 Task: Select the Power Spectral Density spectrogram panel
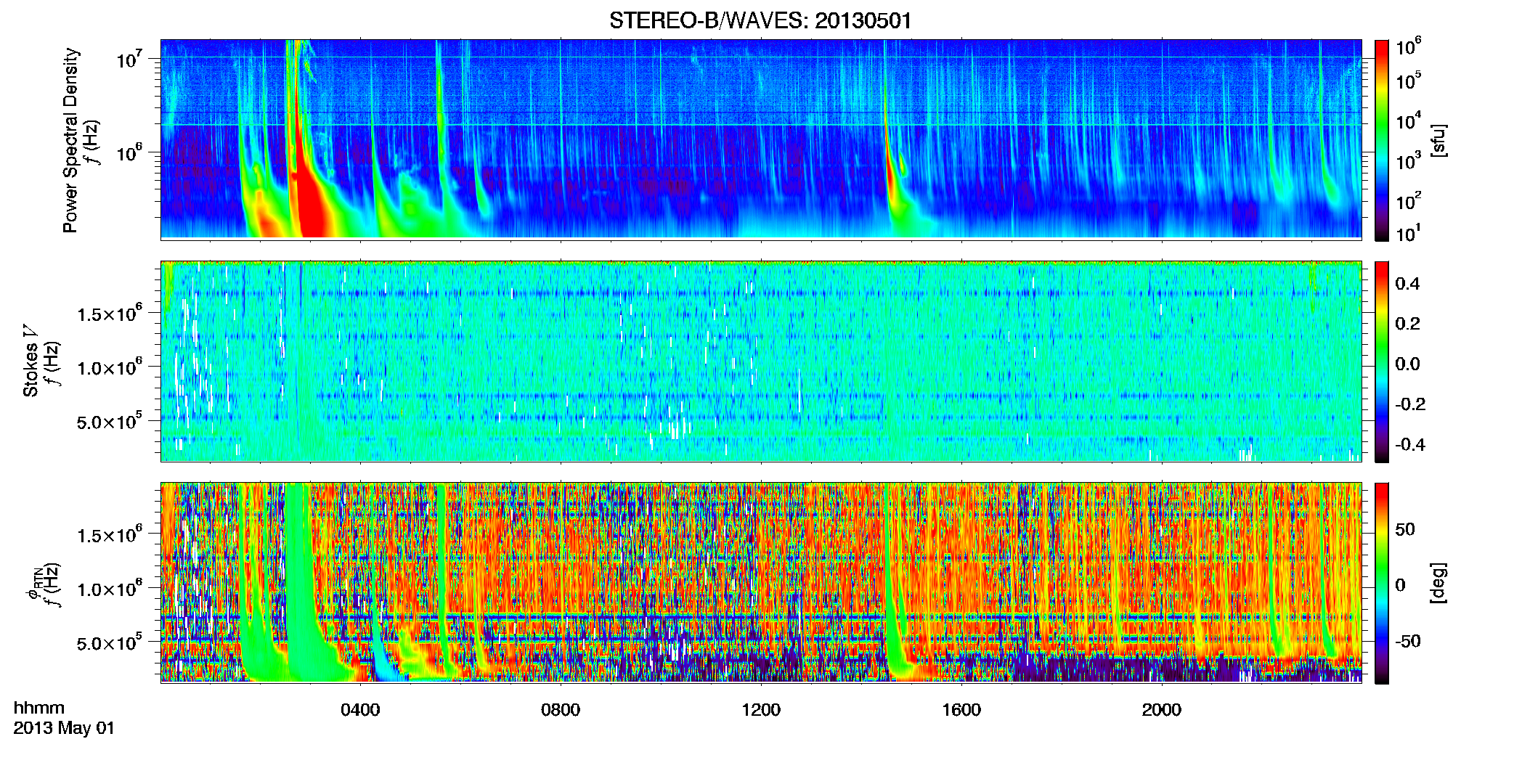point(761,139)
